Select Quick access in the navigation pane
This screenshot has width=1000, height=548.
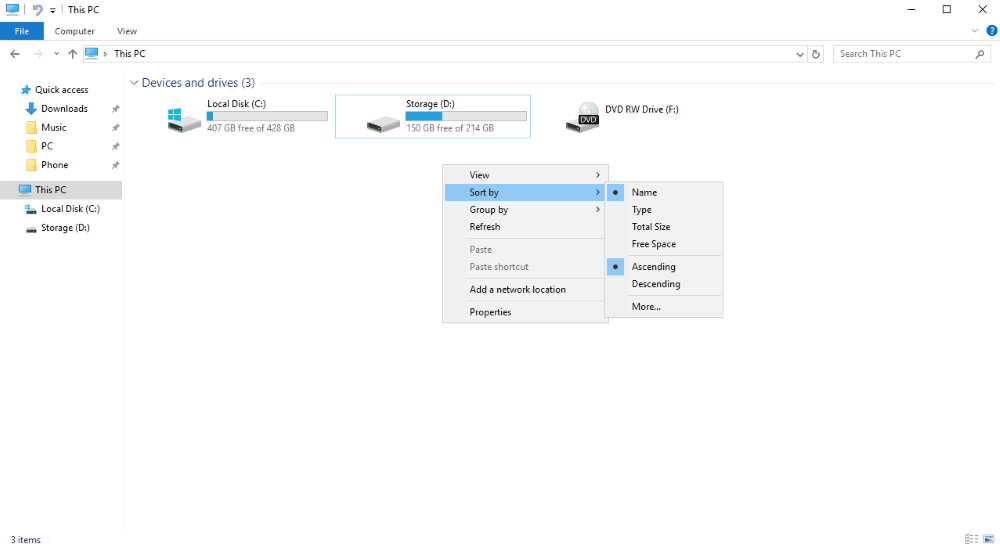(x=61, y=90)
